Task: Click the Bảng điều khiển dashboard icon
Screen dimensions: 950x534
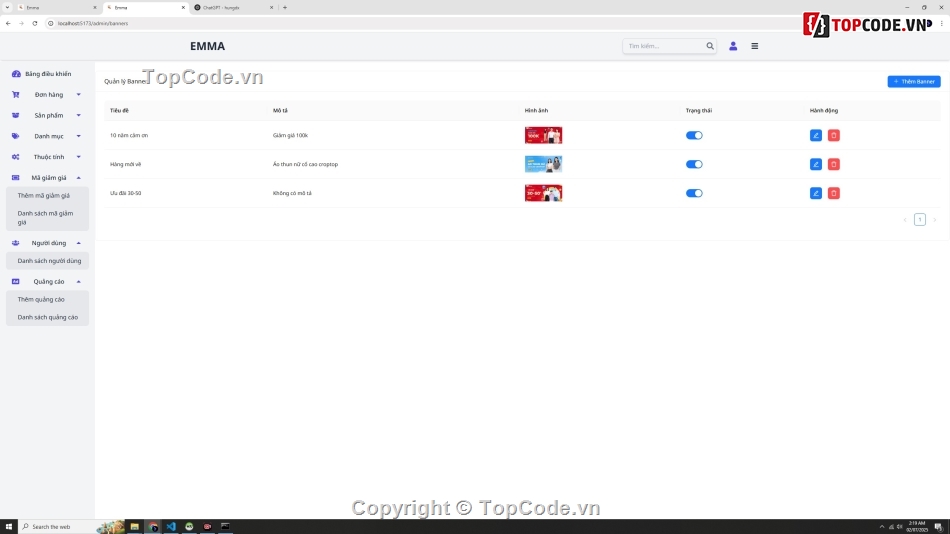Action: coord(16,74)
